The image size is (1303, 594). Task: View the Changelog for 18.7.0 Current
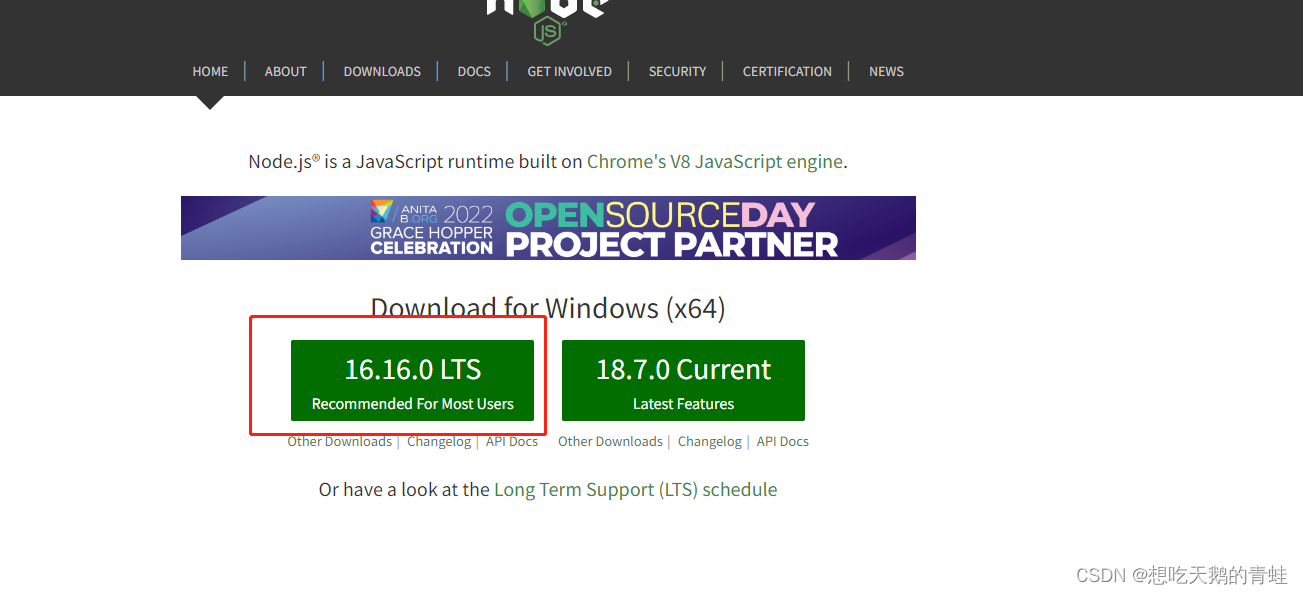710,441
